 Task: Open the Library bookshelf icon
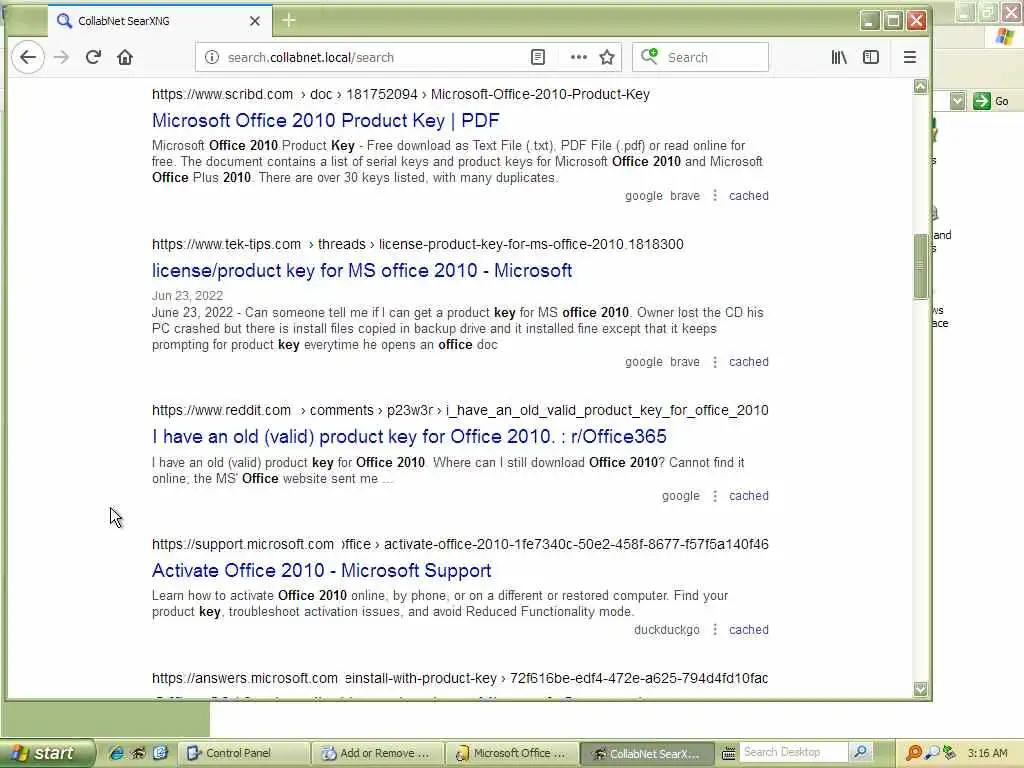[839, 57]
